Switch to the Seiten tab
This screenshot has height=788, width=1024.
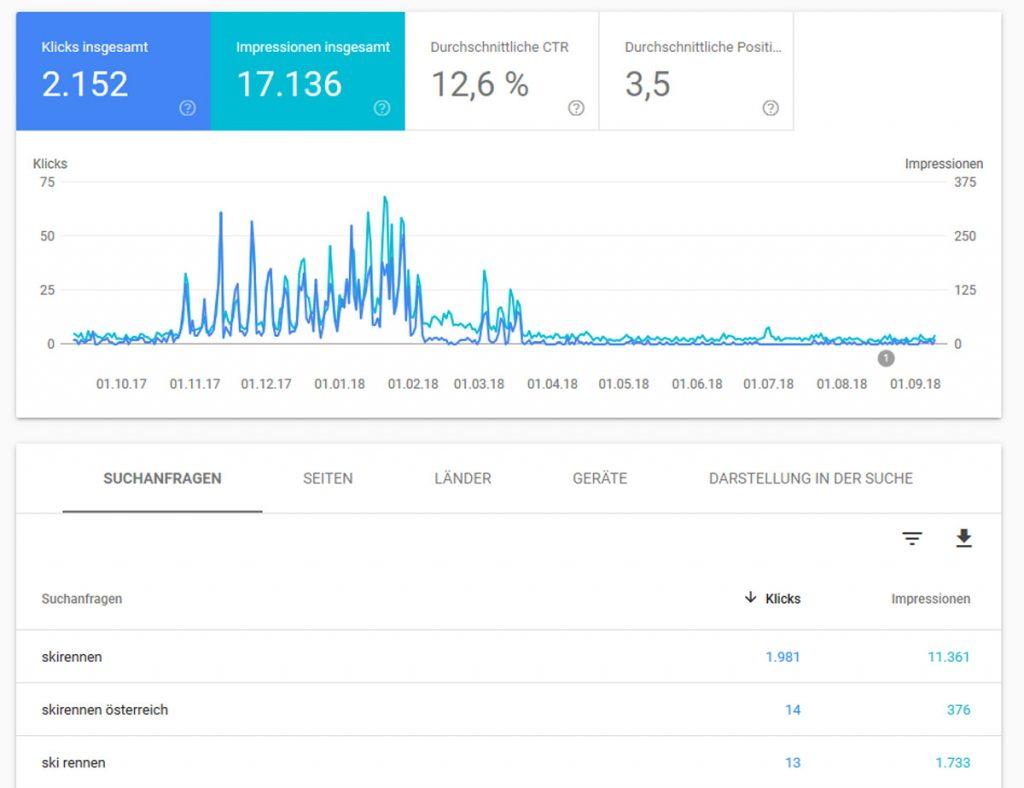328,479
